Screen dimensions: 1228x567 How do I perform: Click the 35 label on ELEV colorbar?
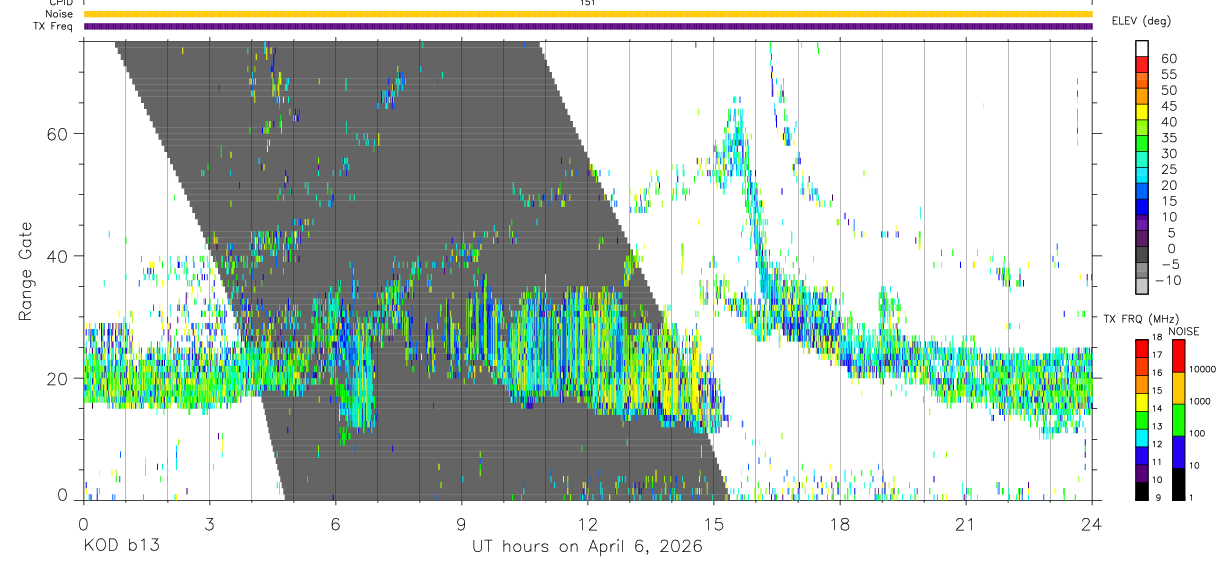pyautogui.click(x=1168, y=137)
